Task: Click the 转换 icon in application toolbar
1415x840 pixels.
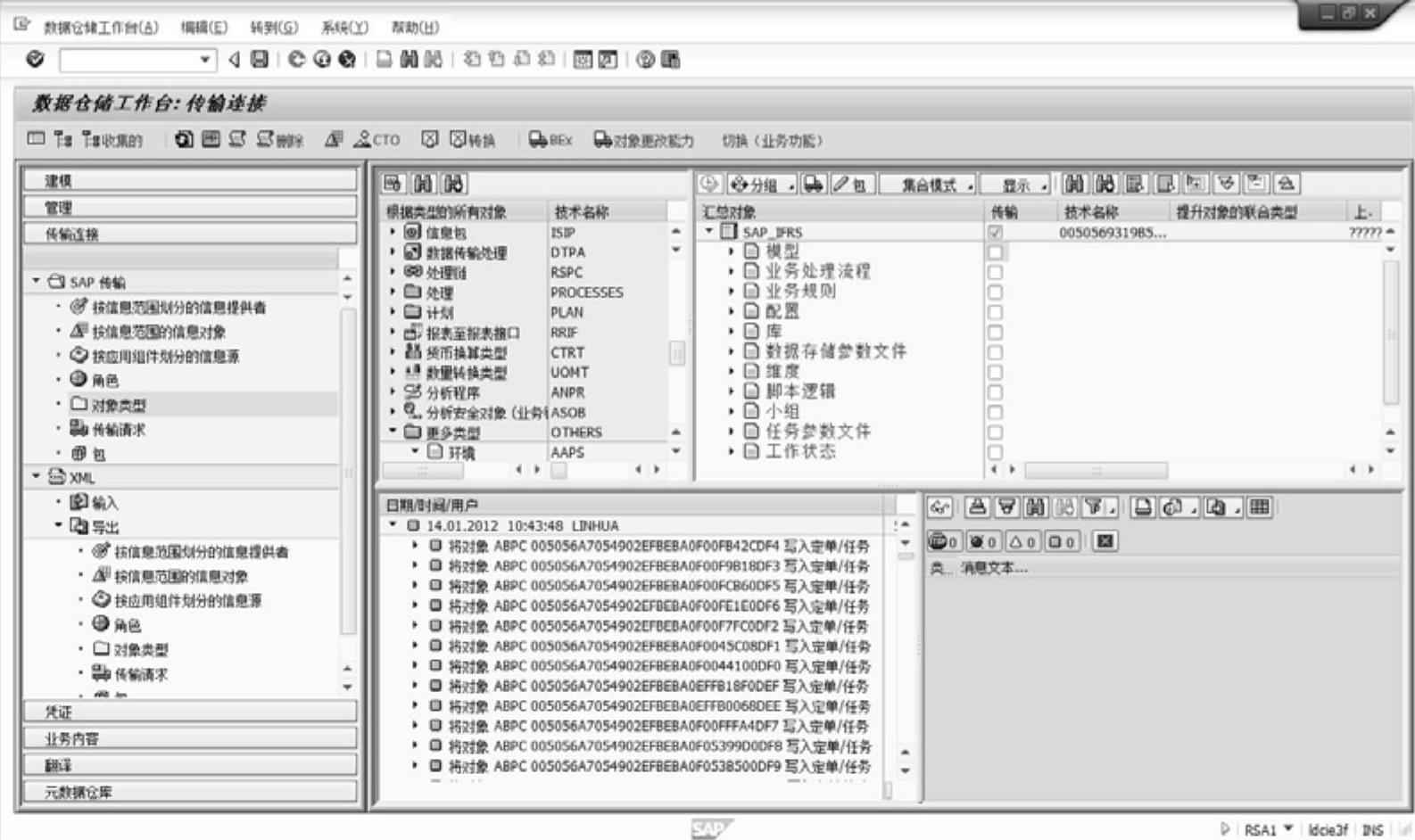Action: pyautogui.click(x=472, y=140)
